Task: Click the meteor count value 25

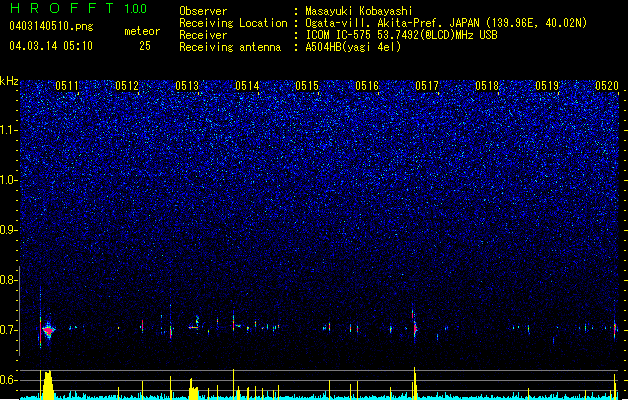Action: click(x=145, y=46)
